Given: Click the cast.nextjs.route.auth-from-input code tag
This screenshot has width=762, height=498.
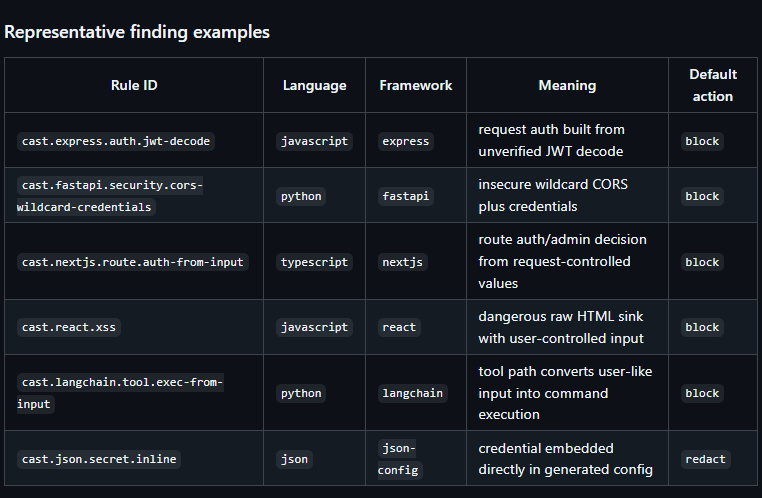Looking at the screenshot, I should [x=132, y=262].
